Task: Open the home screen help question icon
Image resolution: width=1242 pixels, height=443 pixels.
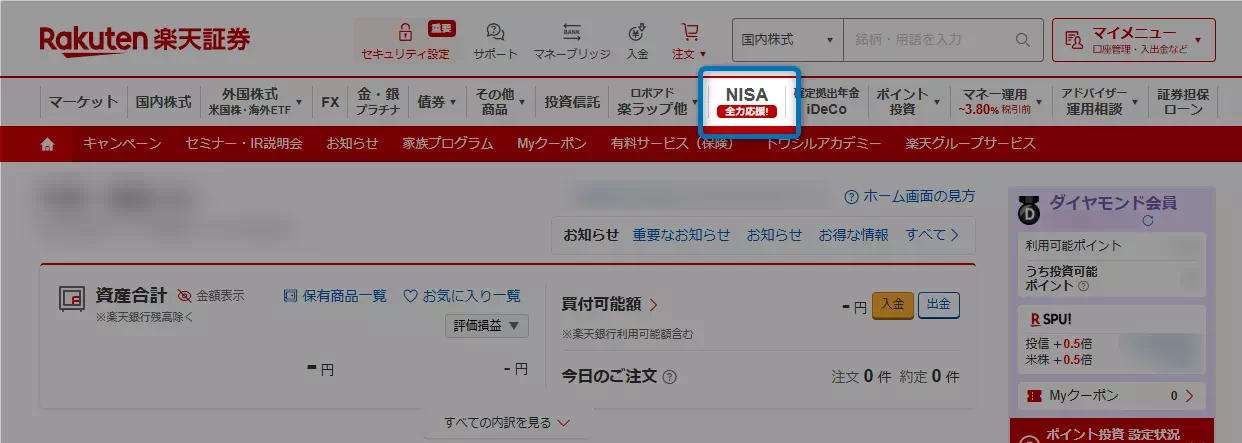Action: click(x=851, y=196)
